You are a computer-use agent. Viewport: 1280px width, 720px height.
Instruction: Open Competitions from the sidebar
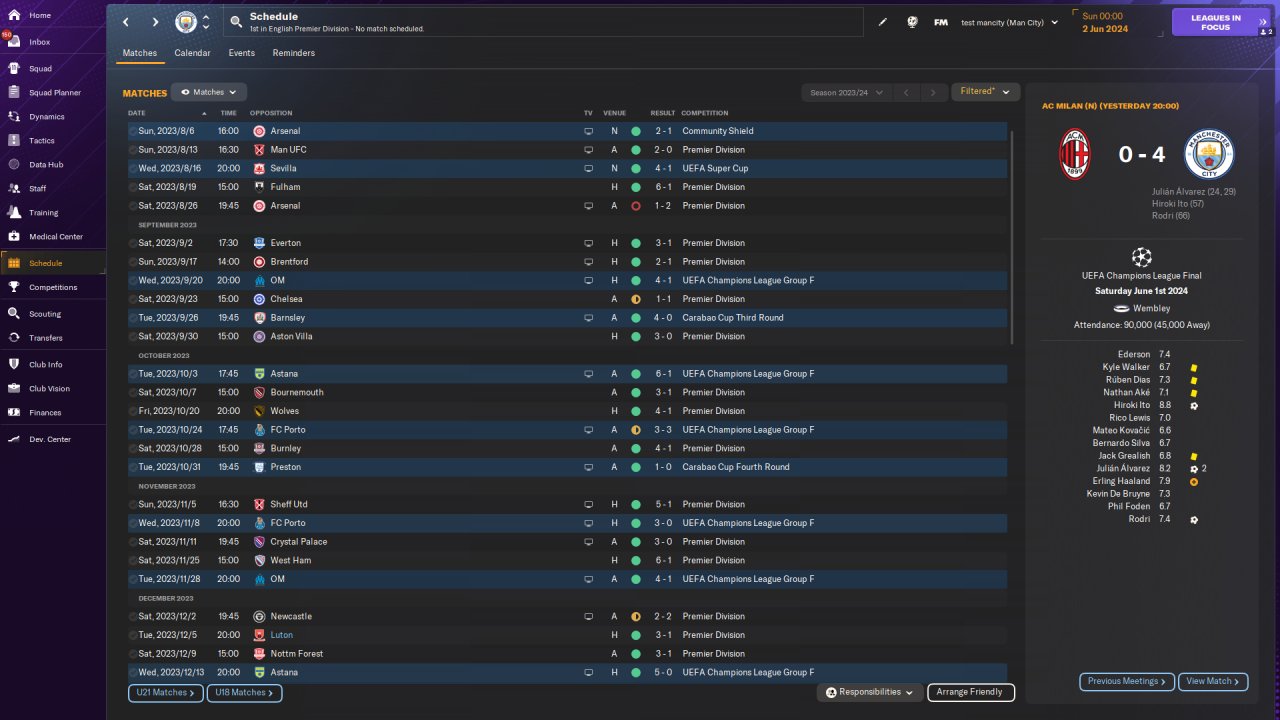pos(53,287)
